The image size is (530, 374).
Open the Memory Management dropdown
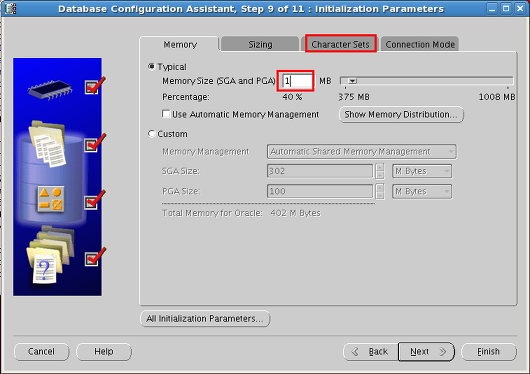point(361,151)
